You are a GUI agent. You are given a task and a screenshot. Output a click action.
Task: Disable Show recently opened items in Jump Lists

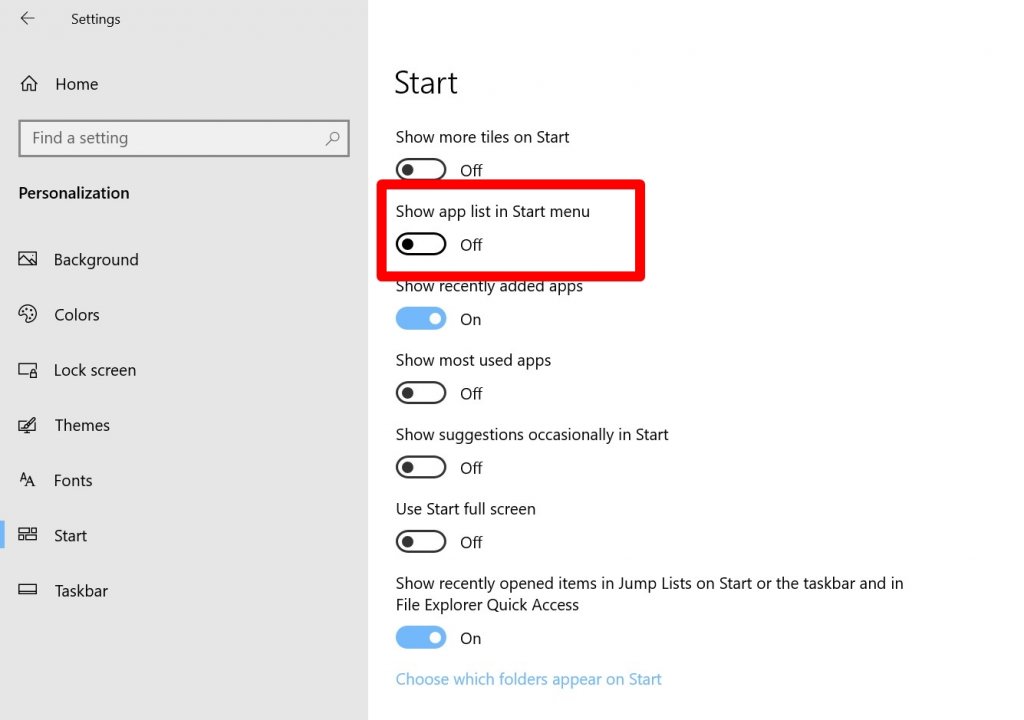click(x=420, y=637)
